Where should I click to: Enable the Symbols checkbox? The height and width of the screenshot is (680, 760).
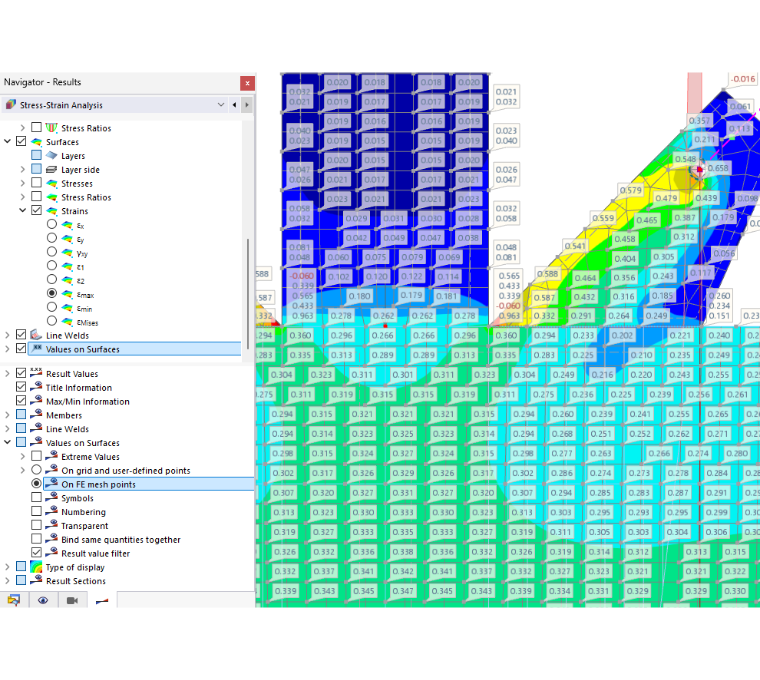(x=36, y=497)
